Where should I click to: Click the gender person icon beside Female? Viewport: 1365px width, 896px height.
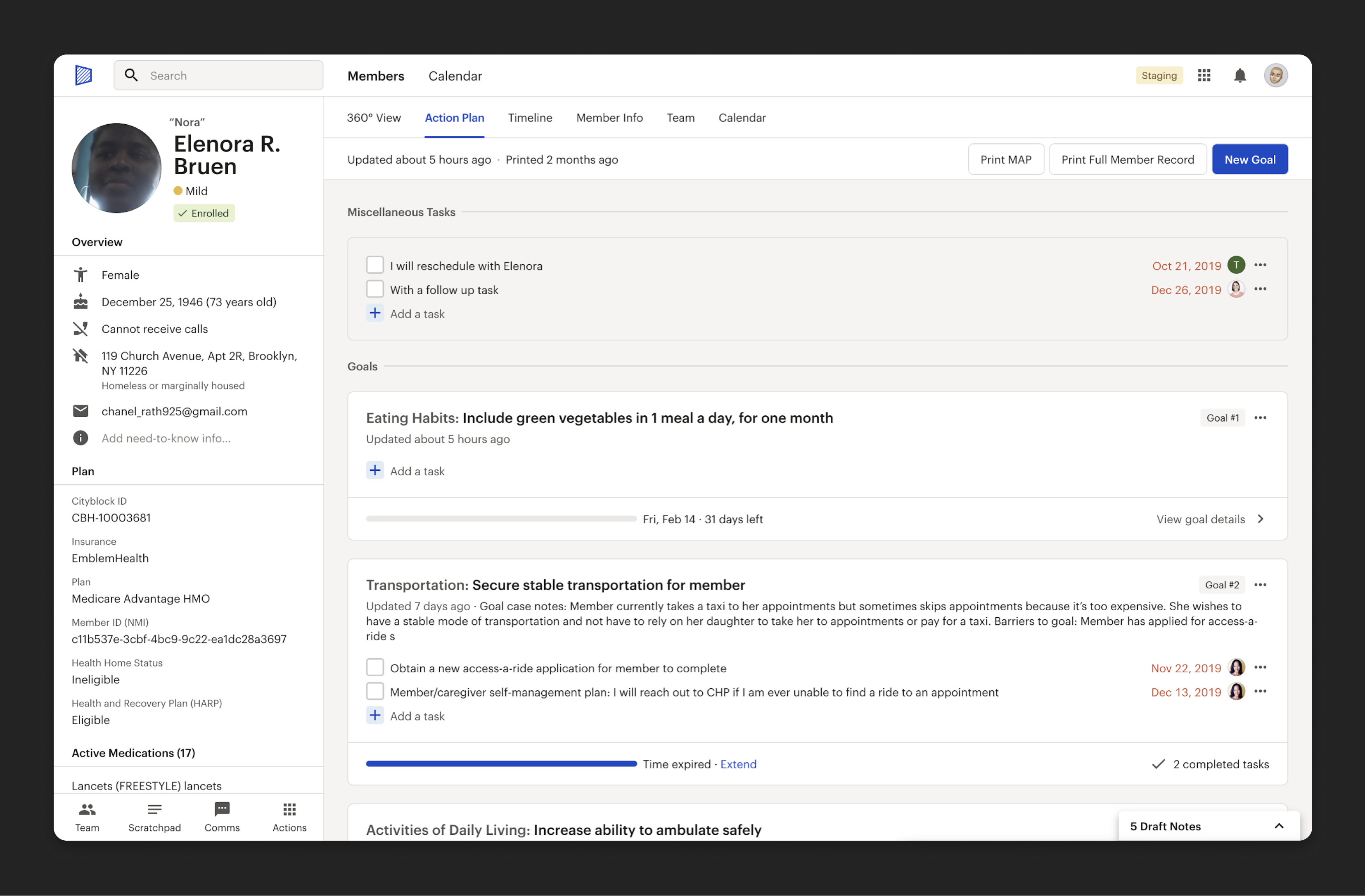[x=81, y=275]
